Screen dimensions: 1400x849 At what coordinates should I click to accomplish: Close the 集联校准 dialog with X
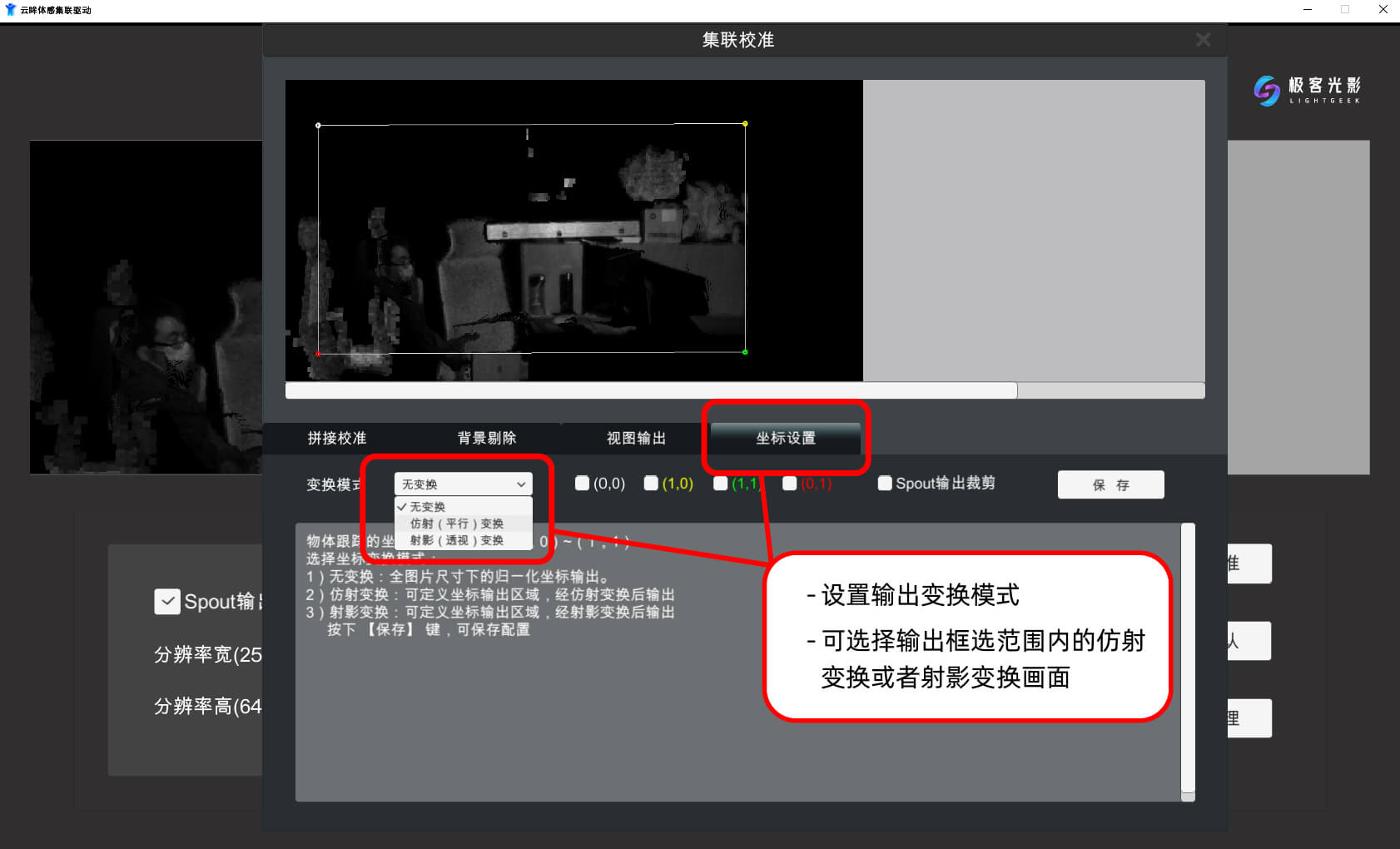pyautogui.click(x=1203, y=40)
